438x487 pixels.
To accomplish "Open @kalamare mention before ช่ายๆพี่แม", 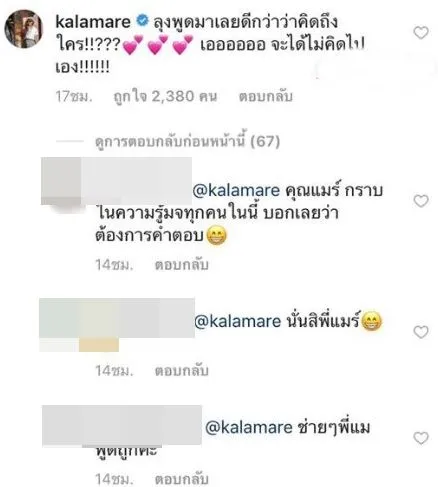I will click(x=249, y=427).
